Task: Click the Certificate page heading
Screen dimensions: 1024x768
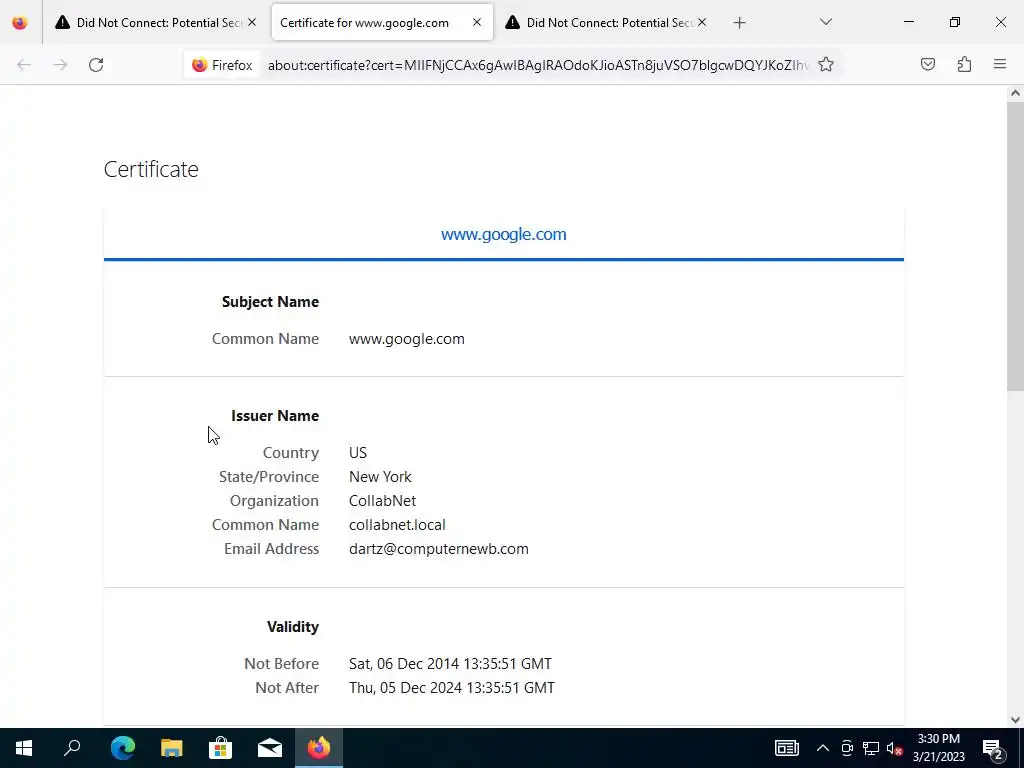Action: (x=151, y=169)
